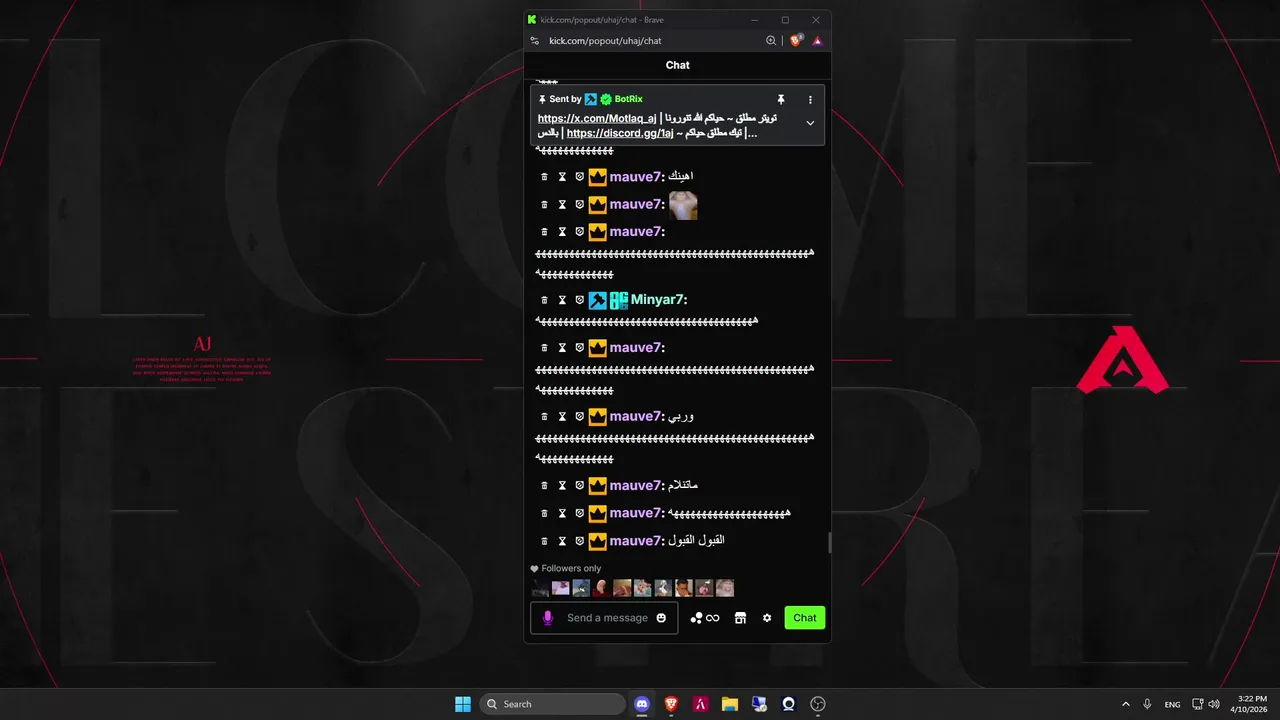Click Minyar7's blue moderator hammer badge
Viewport: 1280px width, 720px height.
598,300
